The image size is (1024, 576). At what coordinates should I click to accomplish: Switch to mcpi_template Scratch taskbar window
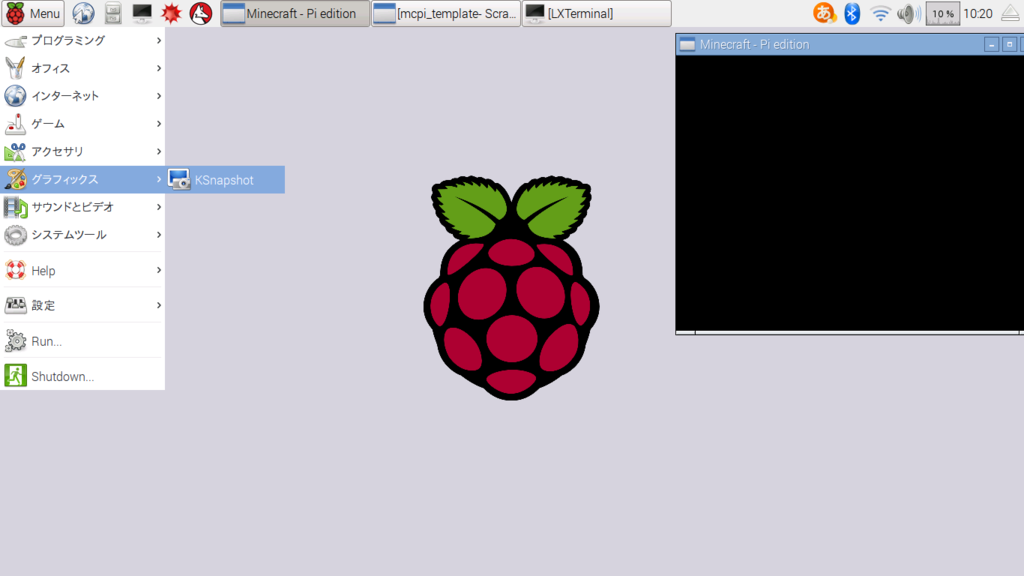click(446, 13)
